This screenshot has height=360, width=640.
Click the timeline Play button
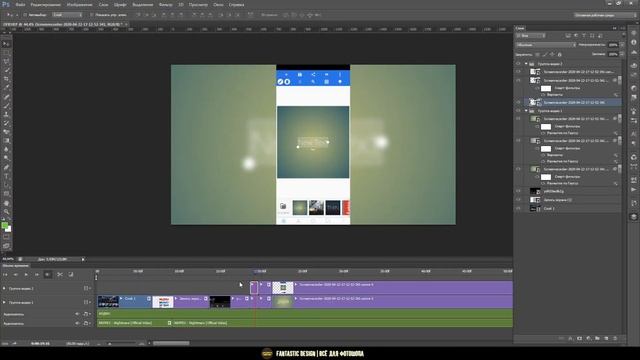[26, 275]
